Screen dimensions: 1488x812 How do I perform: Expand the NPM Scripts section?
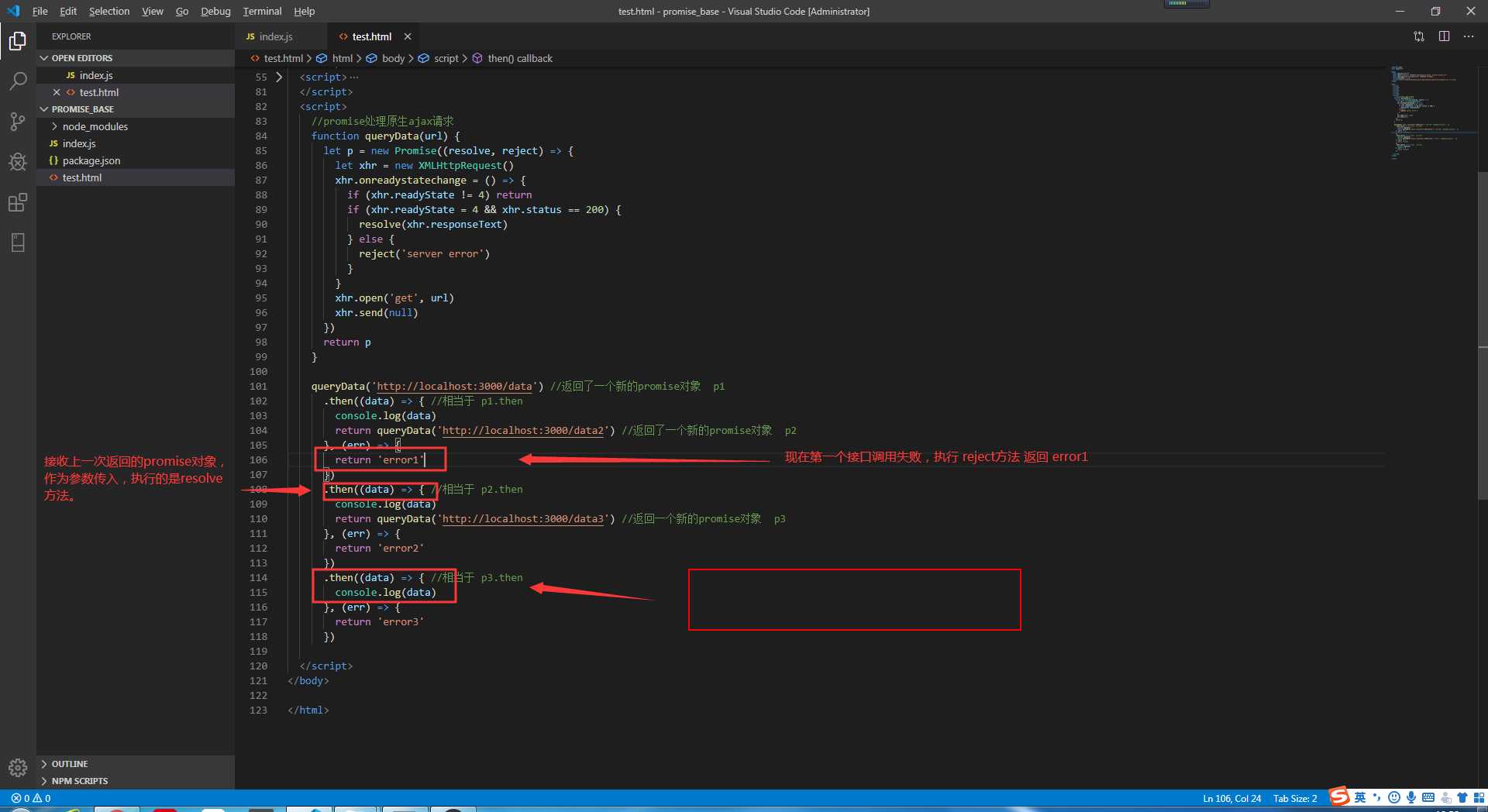136,781
